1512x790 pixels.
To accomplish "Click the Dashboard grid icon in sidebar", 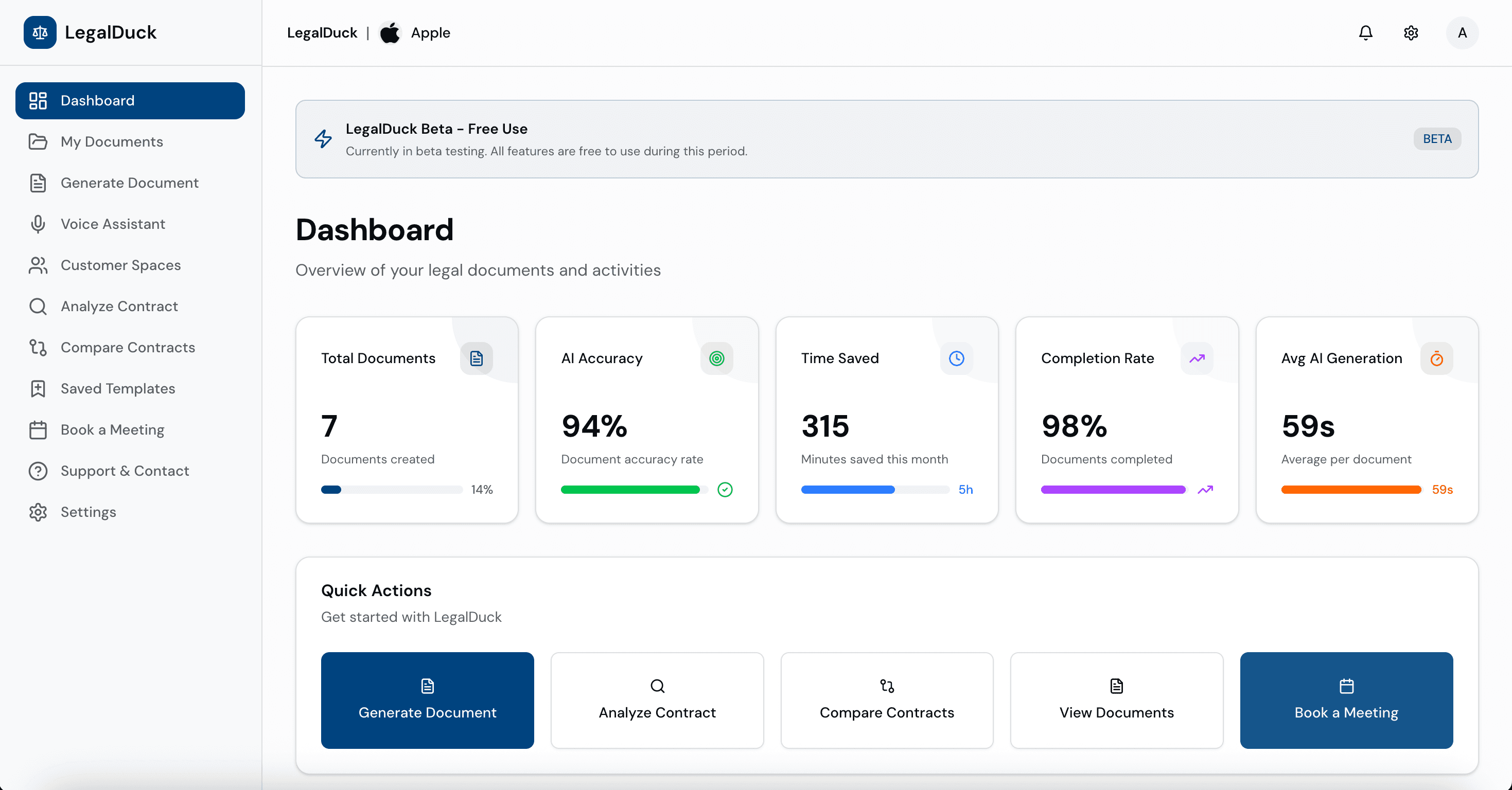I will coord(38,101).
